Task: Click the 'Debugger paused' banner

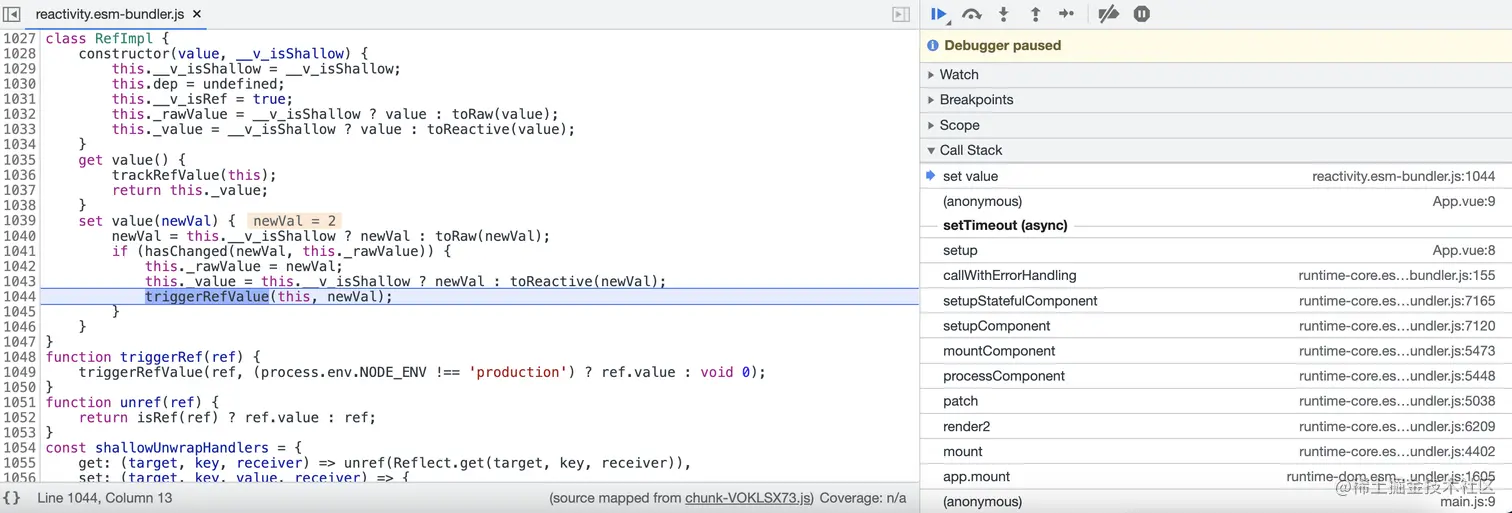Action: click(x=1215, y=45)
